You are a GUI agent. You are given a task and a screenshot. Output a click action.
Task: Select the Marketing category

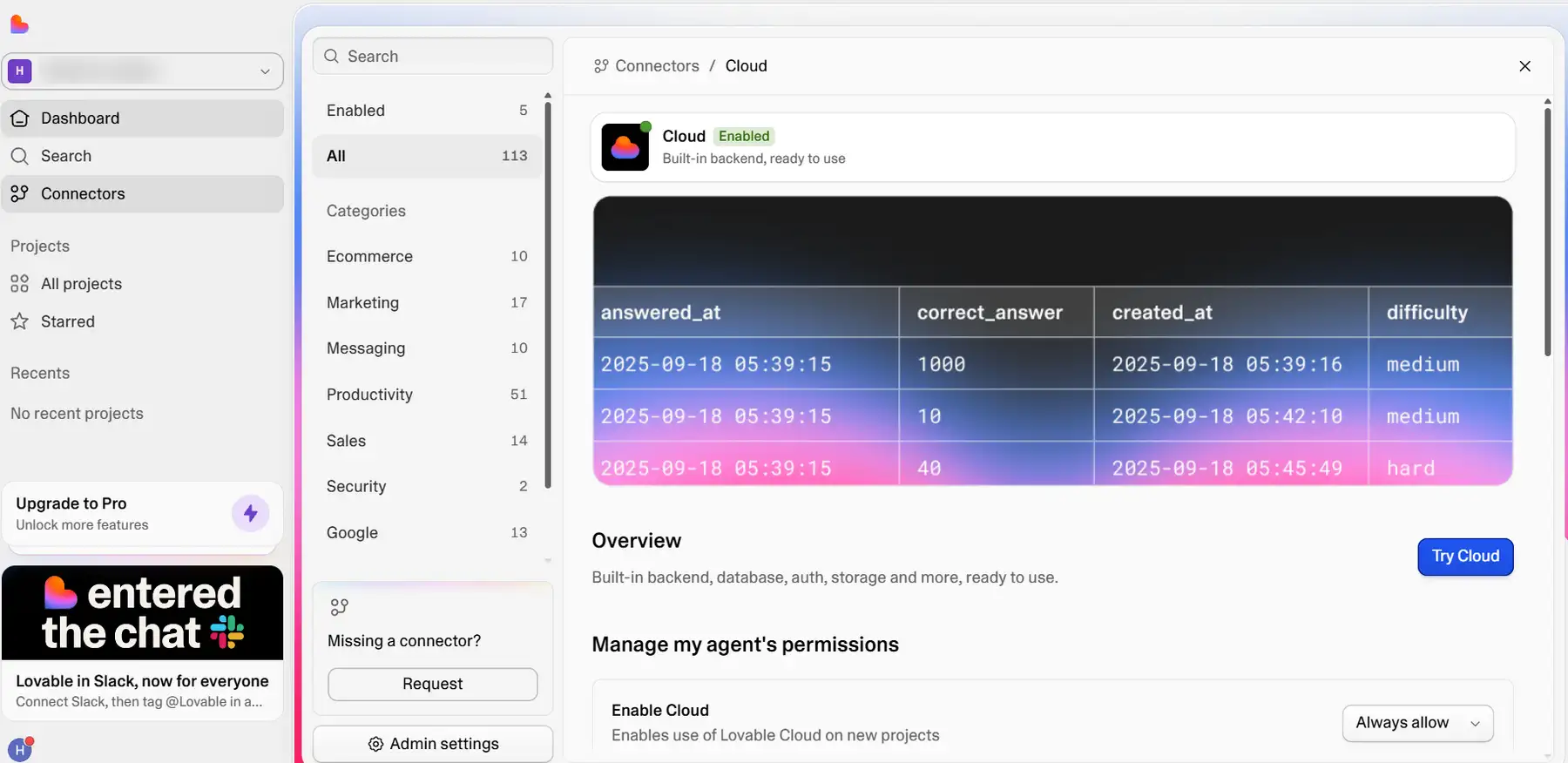427,302
